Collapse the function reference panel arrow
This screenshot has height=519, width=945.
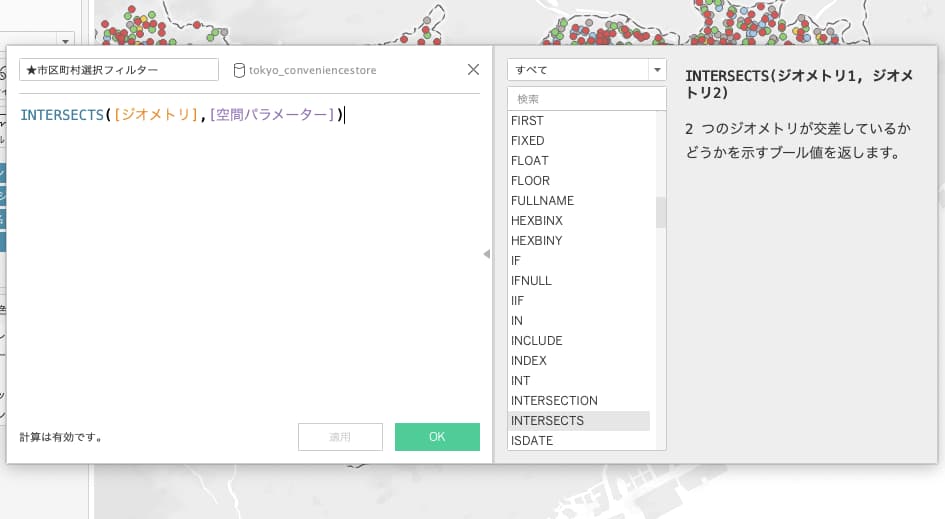click(x=487, y=255)
